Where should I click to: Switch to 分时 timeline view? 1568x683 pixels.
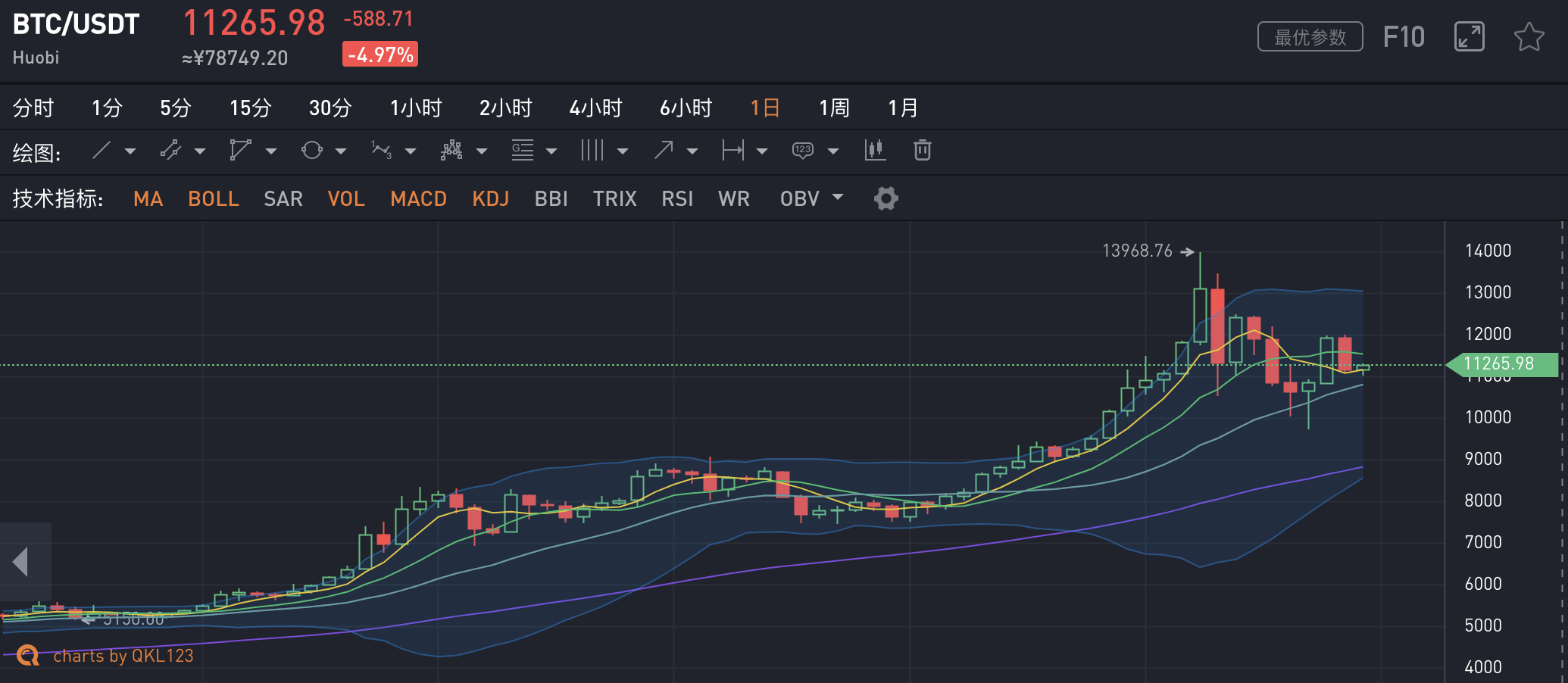33,108
